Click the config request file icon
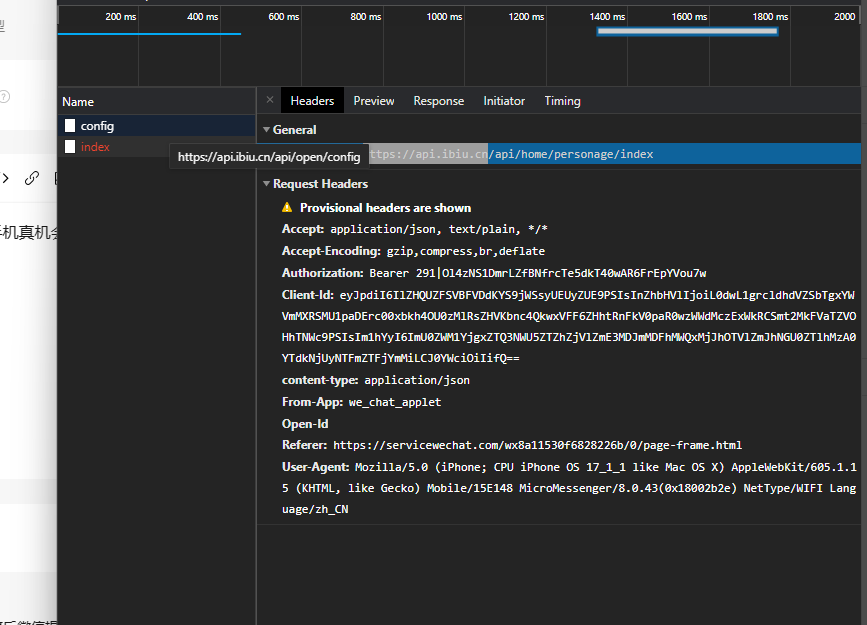Image resolution: width=867 pixels, height=625 pixels. (x=70, y=126)
